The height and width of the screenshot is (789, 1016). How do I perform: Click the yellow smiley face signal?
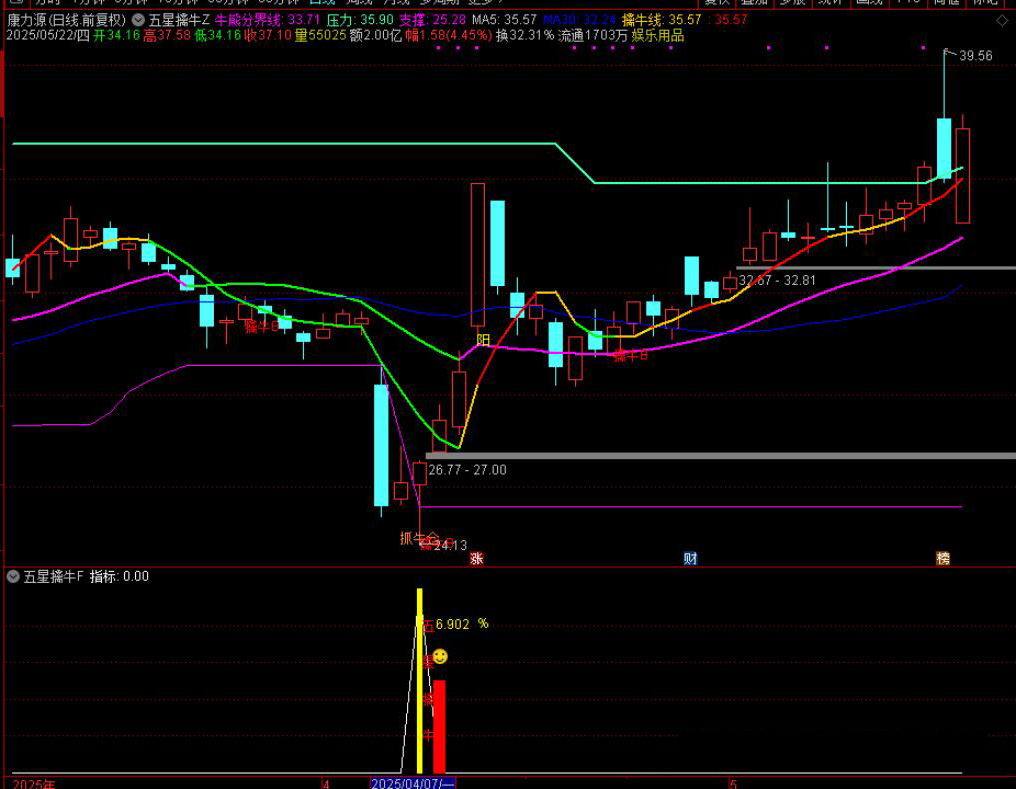[x=440, y=656]
